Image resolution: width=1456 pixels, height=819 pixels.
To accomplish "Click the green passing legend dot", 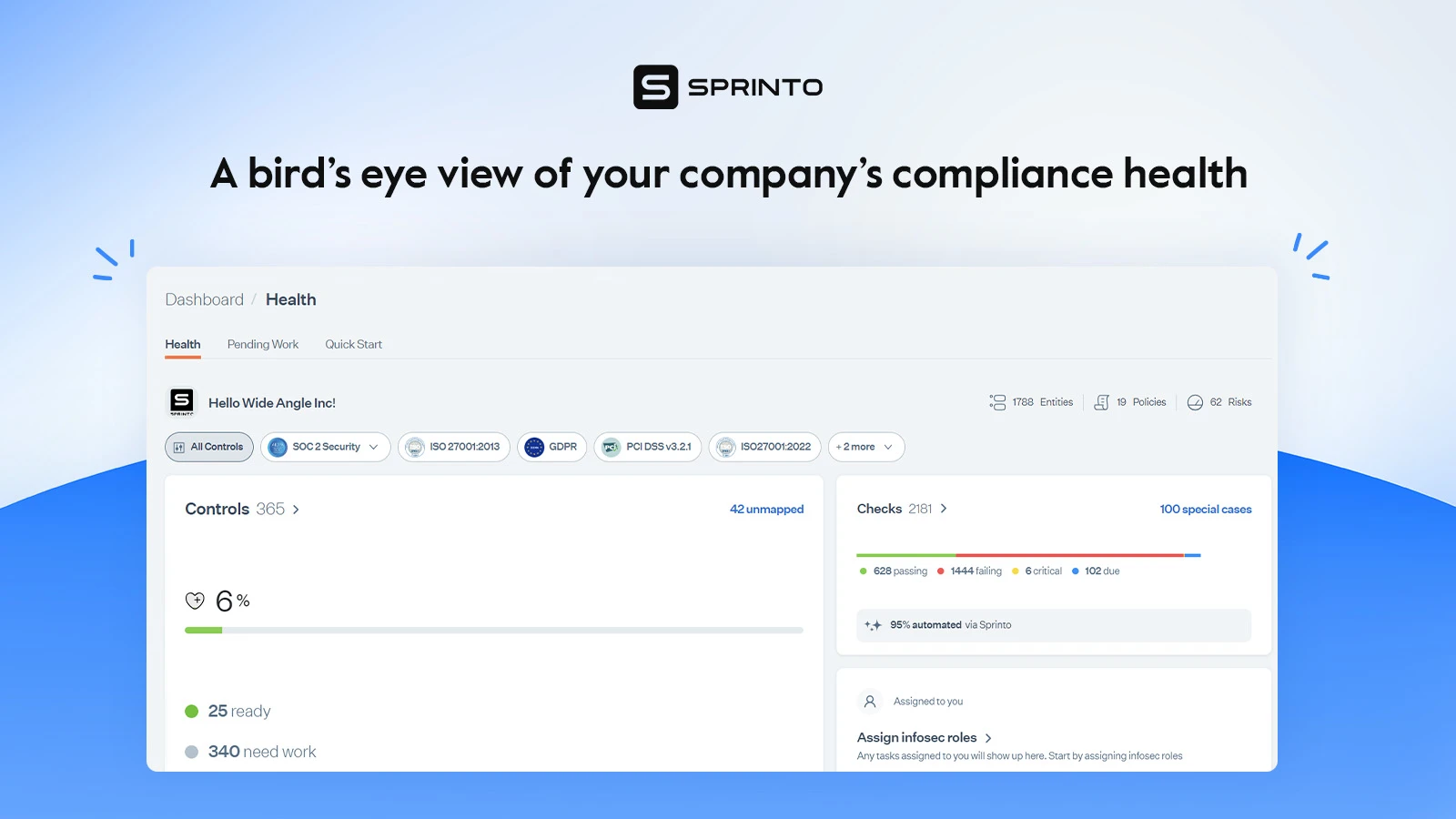I will 864,571.
